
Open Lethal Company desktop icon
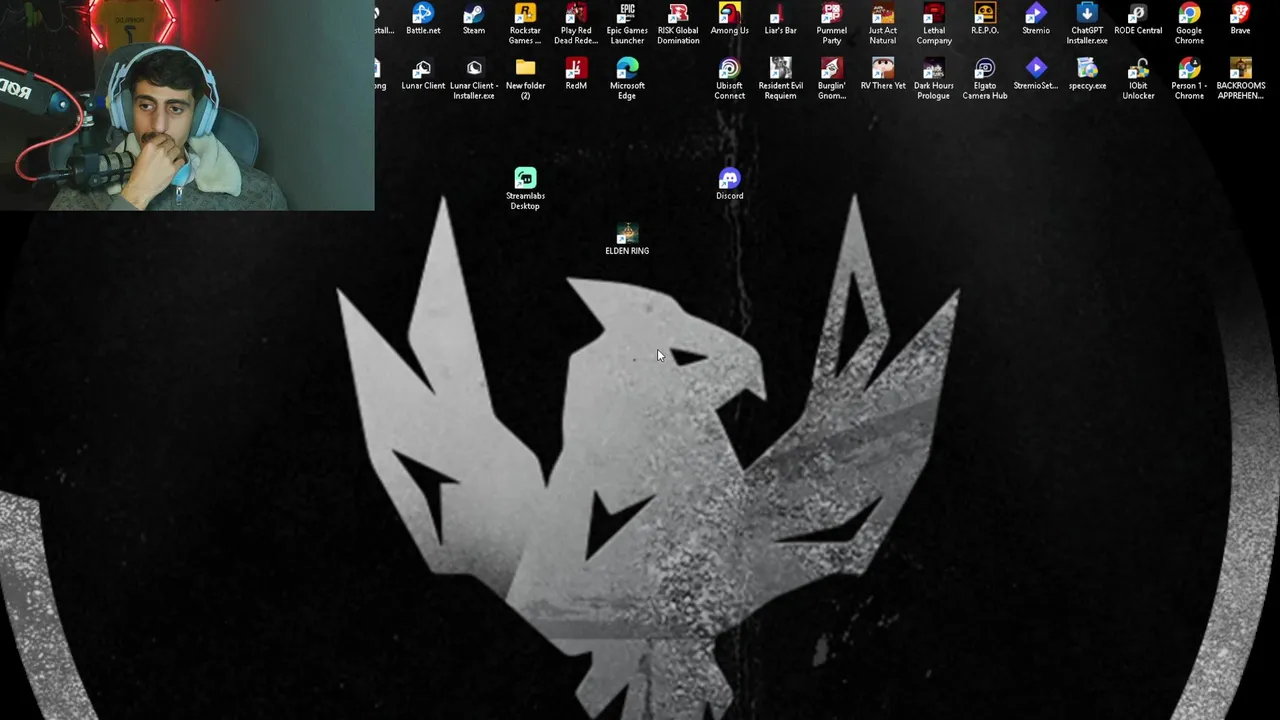coord(933,24)
